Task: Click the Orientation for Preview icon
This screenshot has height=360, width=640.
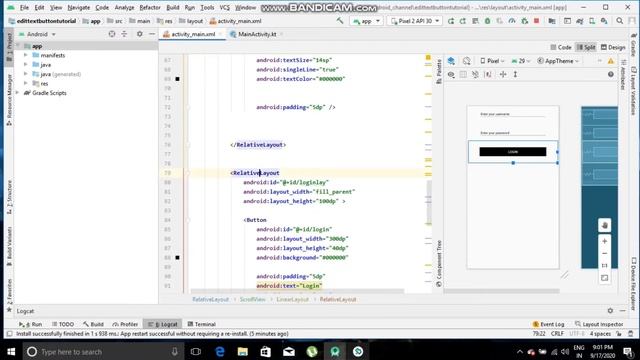Action: [x=467, y=61]
